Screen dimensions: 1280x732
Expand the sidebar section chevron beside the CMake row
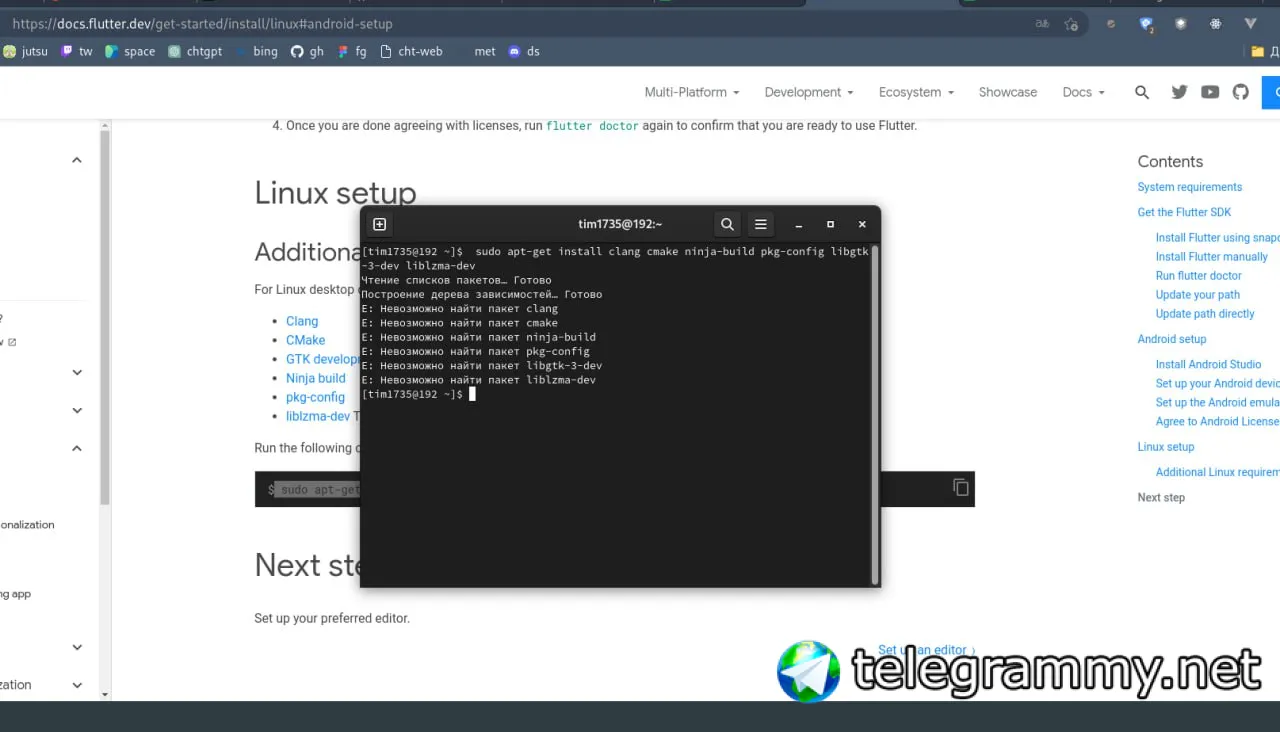click(x=77, y=373)
